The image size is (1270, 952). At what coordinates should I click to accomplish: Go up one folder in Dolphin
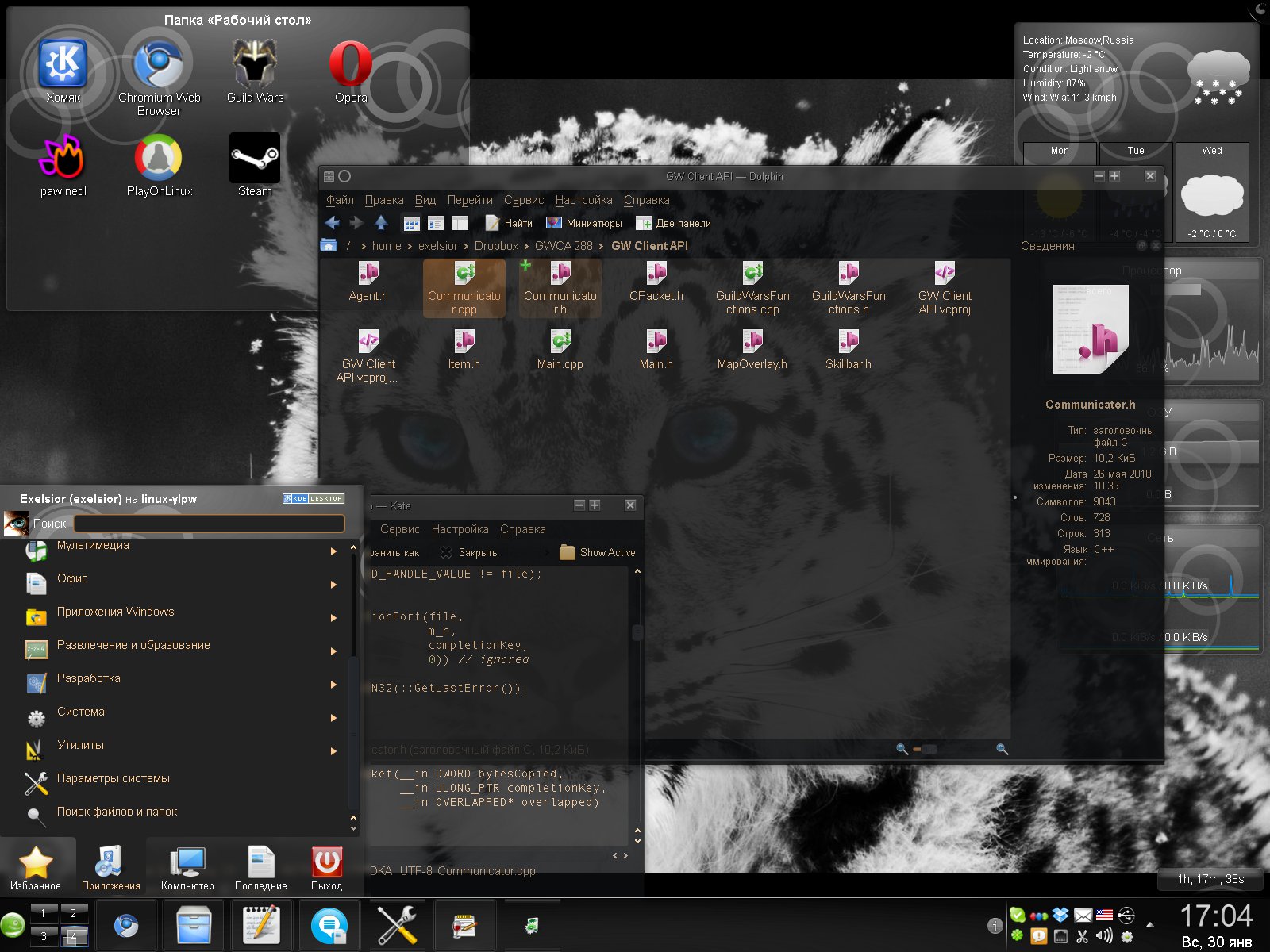click(x=381, y=223)
